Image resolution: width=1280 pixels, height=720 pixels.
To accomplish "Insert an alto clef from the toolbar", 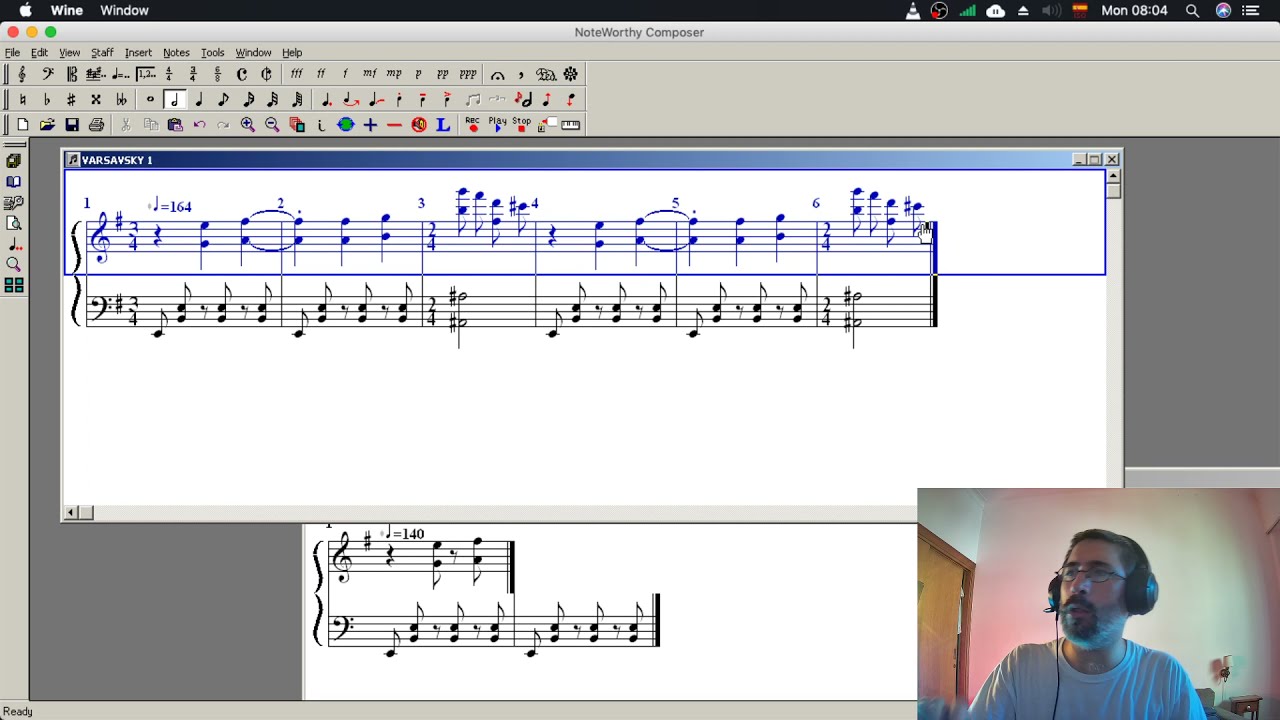I will click(x=72, y=74).
